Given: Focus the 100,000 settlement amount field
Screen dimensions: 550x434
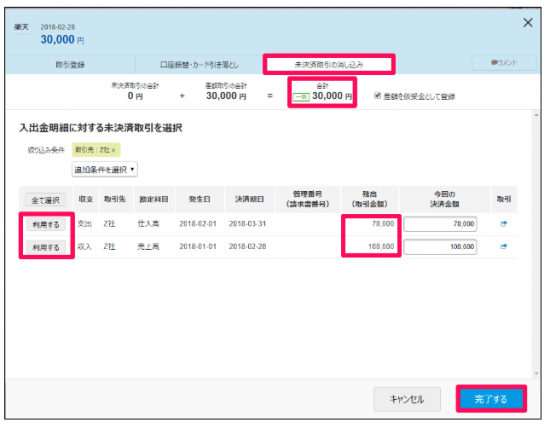Looking at the screenshot, I should click(x=440, y=247).
